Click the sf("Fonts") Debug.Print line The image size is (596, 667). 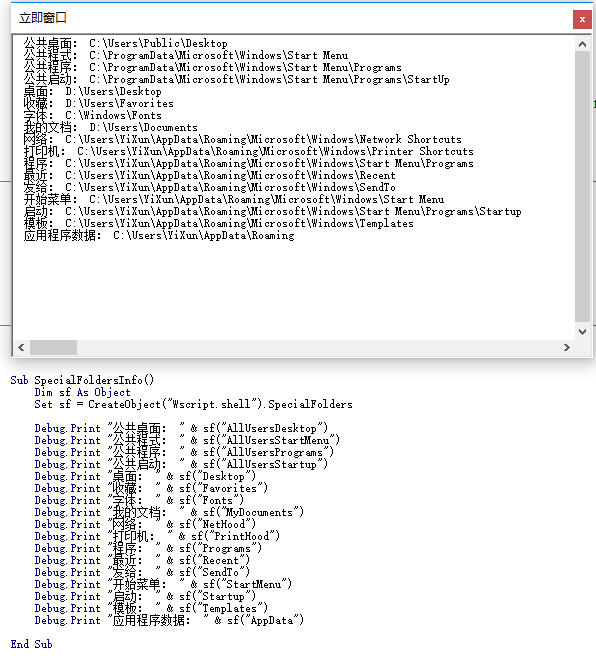point(139,500)
